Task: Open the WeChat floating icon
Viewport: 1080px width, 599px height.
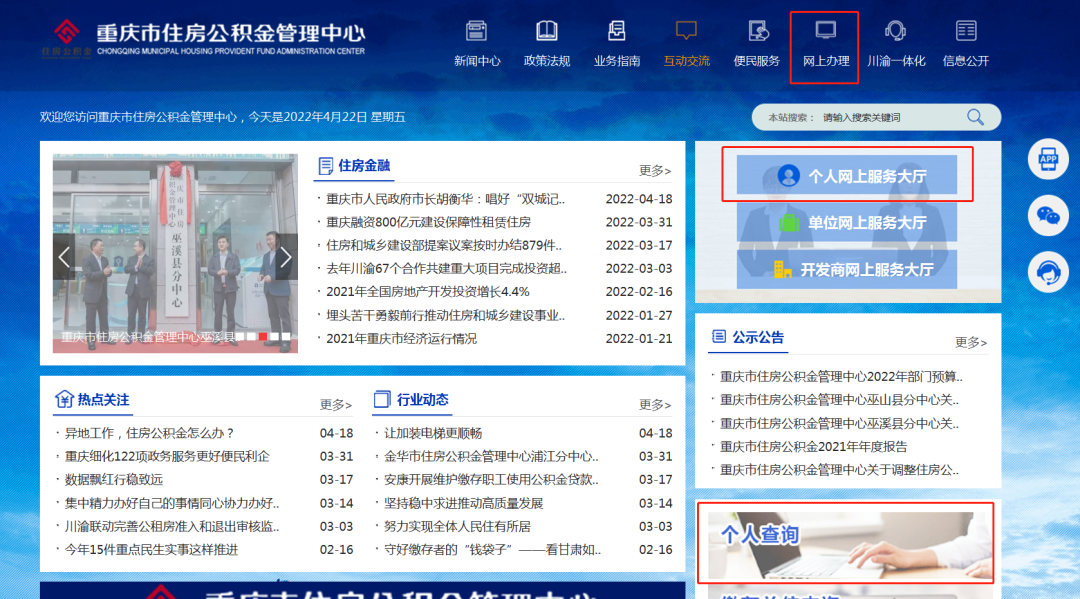Action: 1048,215
